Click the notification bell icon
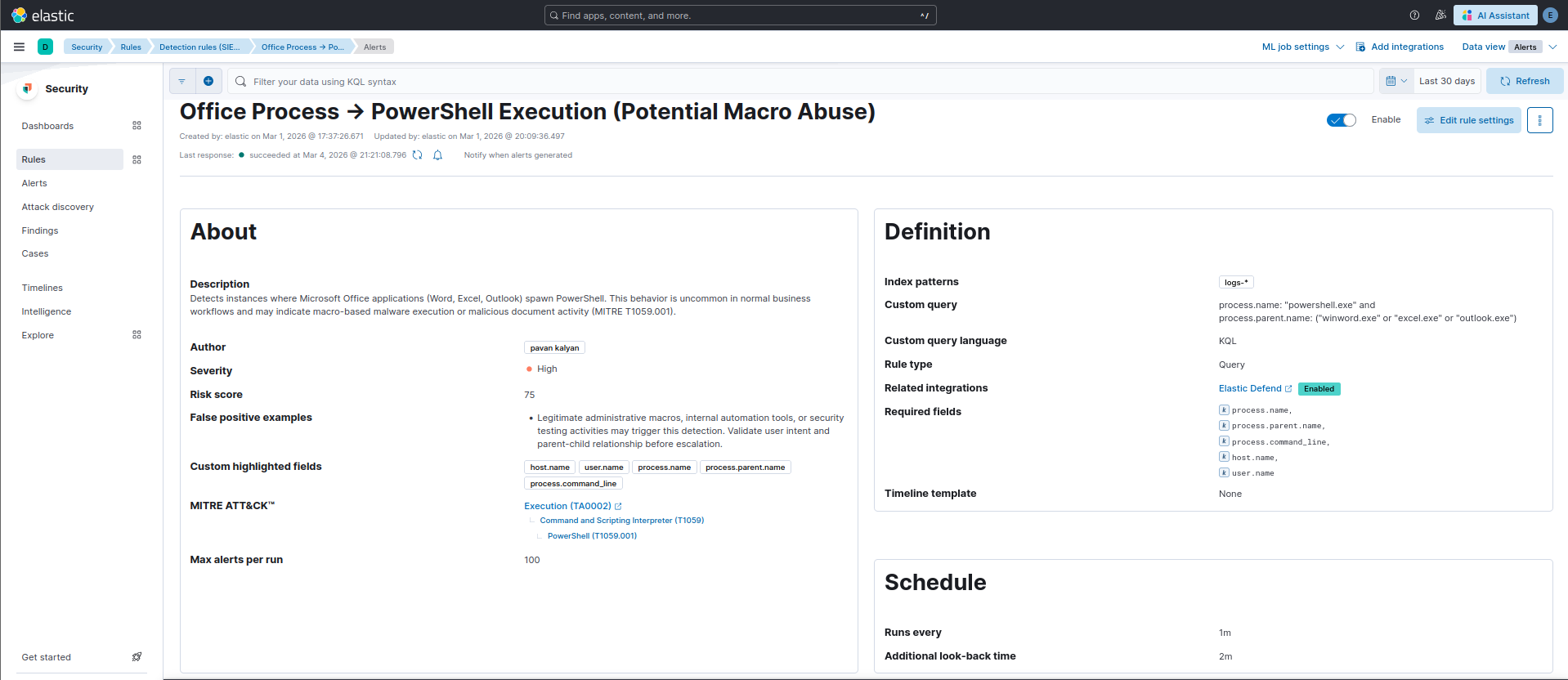This screenshot has height=680, width=1568. [438, 155]
